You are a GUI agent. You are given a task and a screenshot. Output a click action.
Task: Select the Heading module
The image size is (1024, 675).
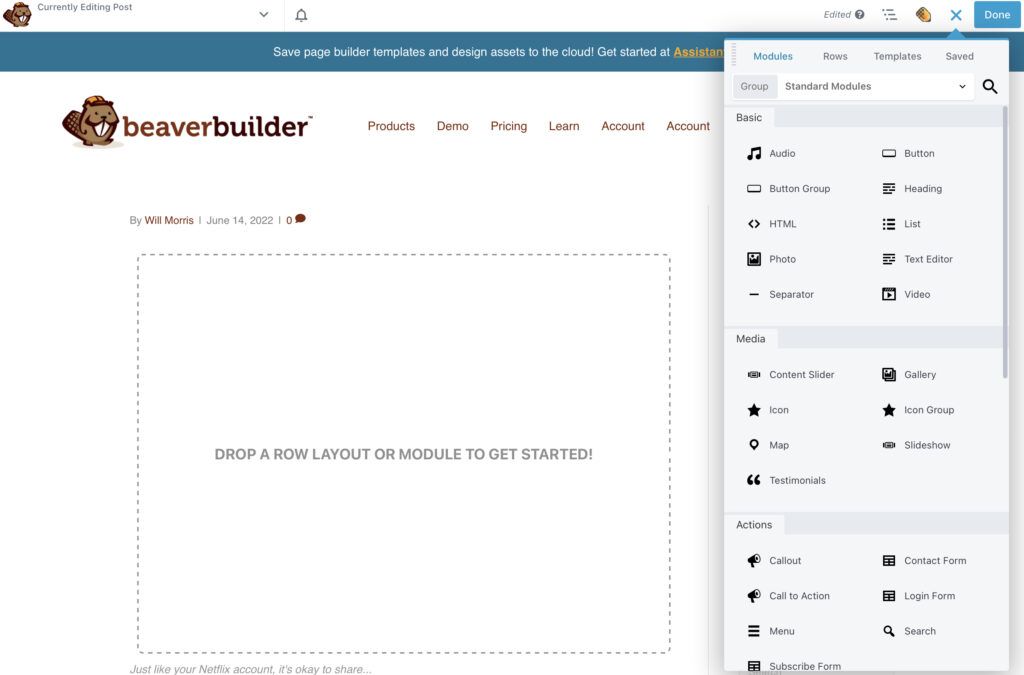click(918, 188)
